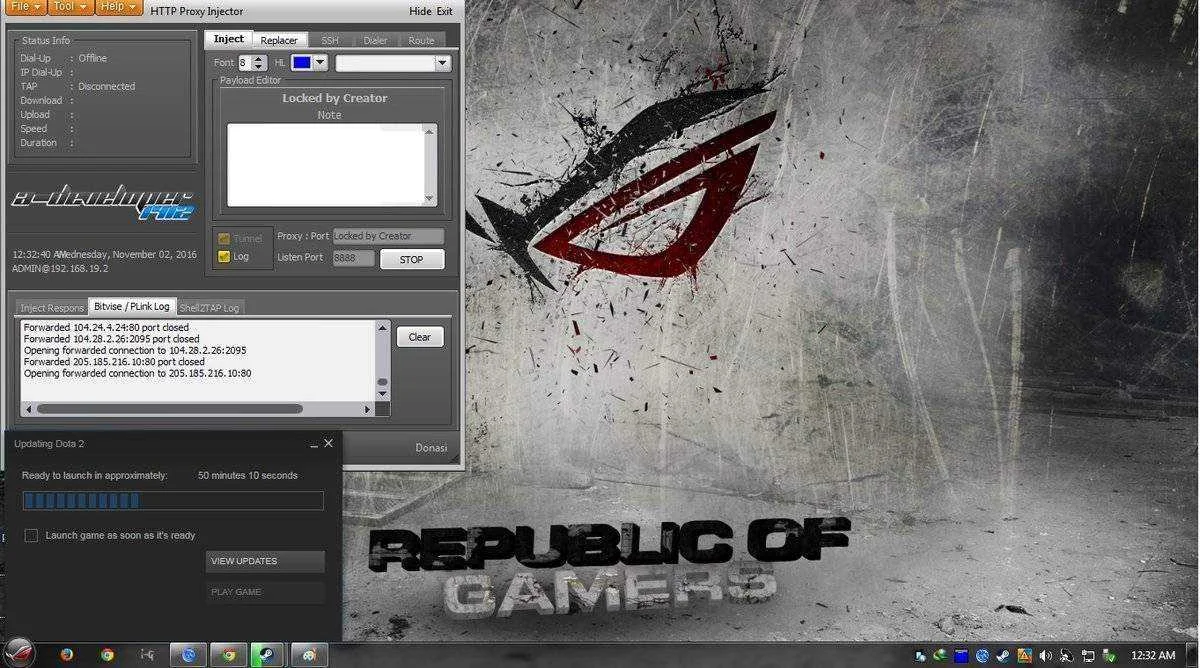This screenshot has width=1200, height=668.
Task: Click the STOP button
Action: click(x=412, y=259)
